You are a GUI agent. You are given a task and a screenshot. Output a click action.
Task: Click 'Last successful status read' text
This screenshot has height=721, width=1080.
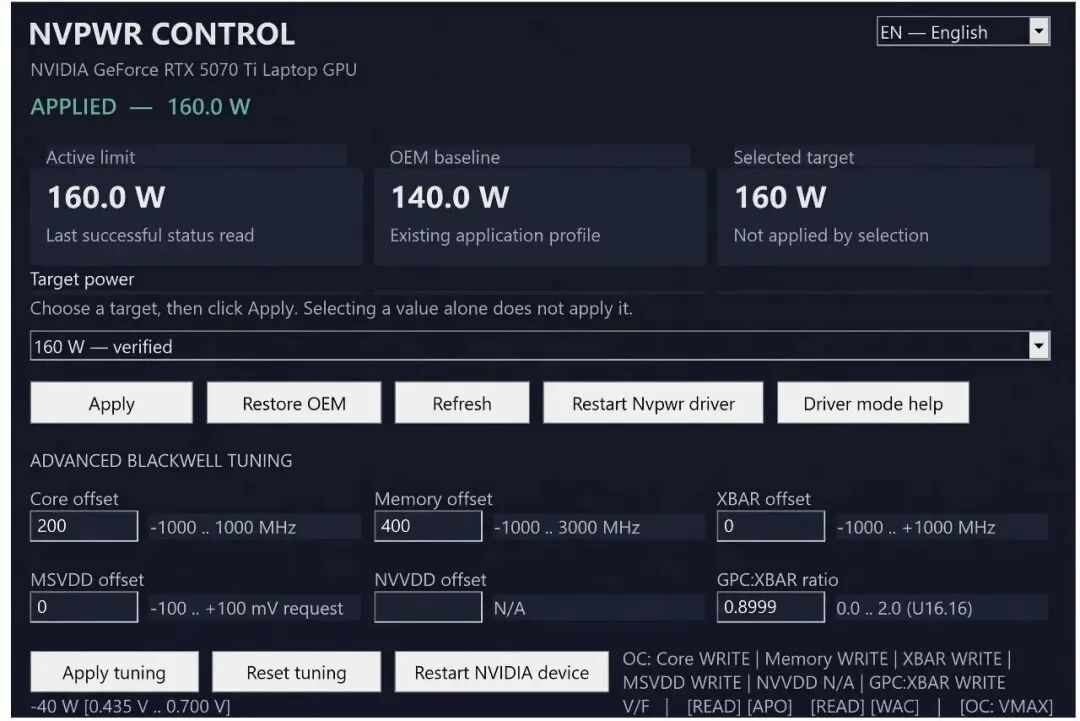(x=150, y=236)
